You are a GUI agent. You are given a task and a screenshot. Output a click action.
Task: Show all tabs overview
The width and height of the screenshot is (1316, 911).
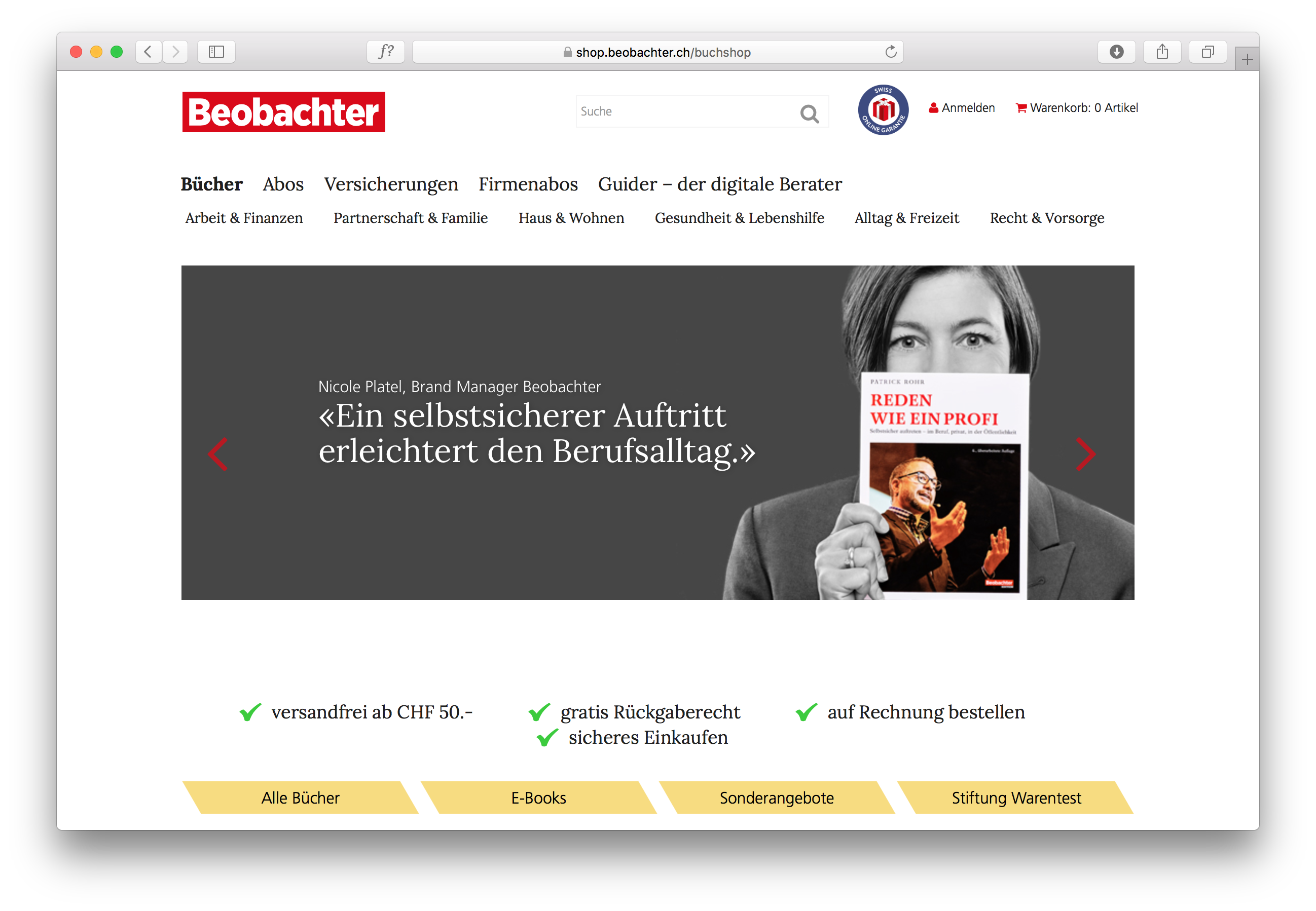tap(1208, 52)
